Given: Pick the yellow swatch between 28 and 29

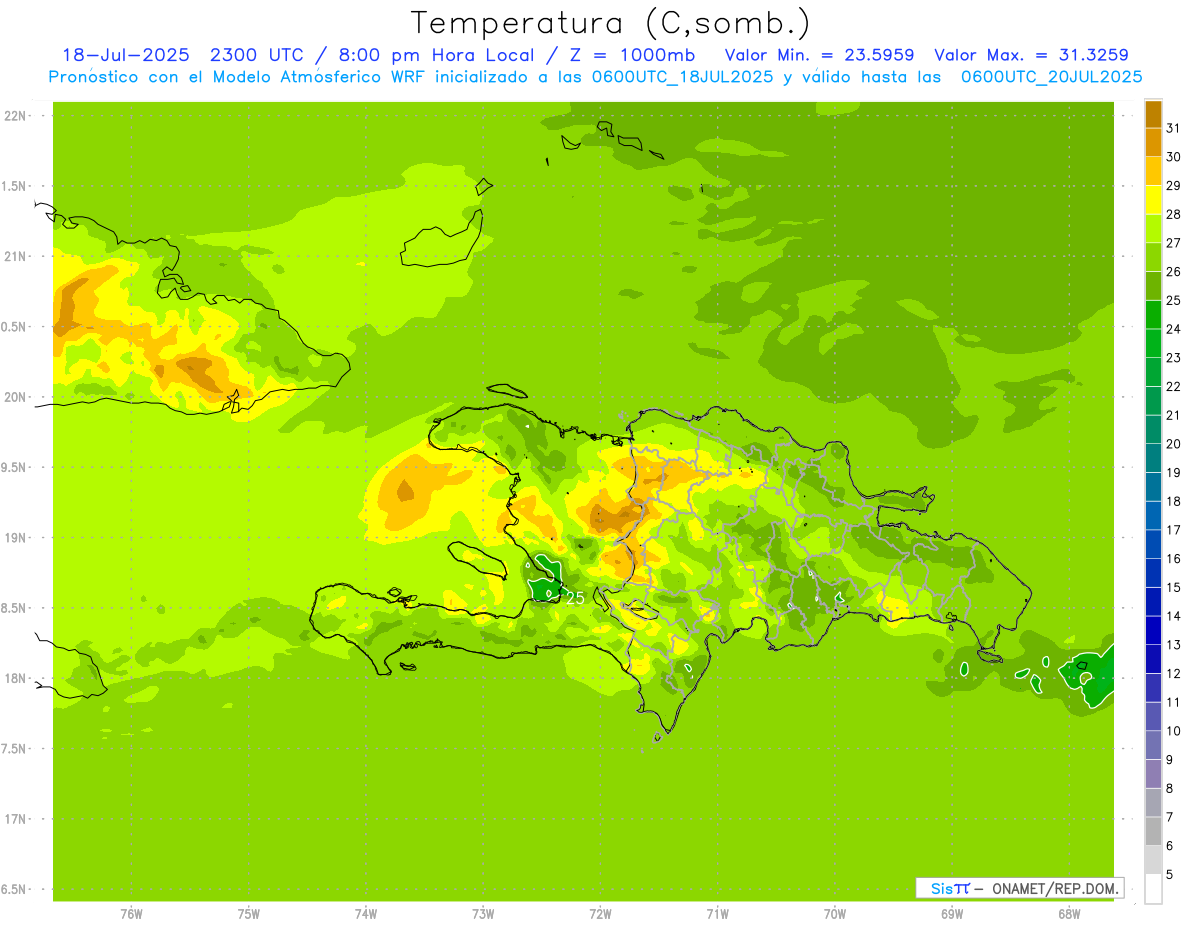Looking at the screenshot, I should [x=1153, y=200].
